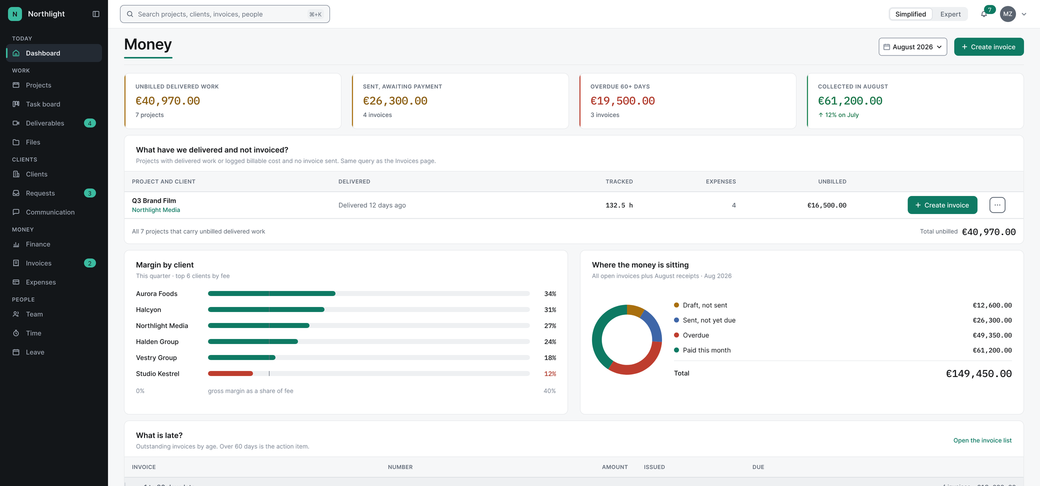
Task: Click the Deliverables badge showing 4
Action: point(90,123)
